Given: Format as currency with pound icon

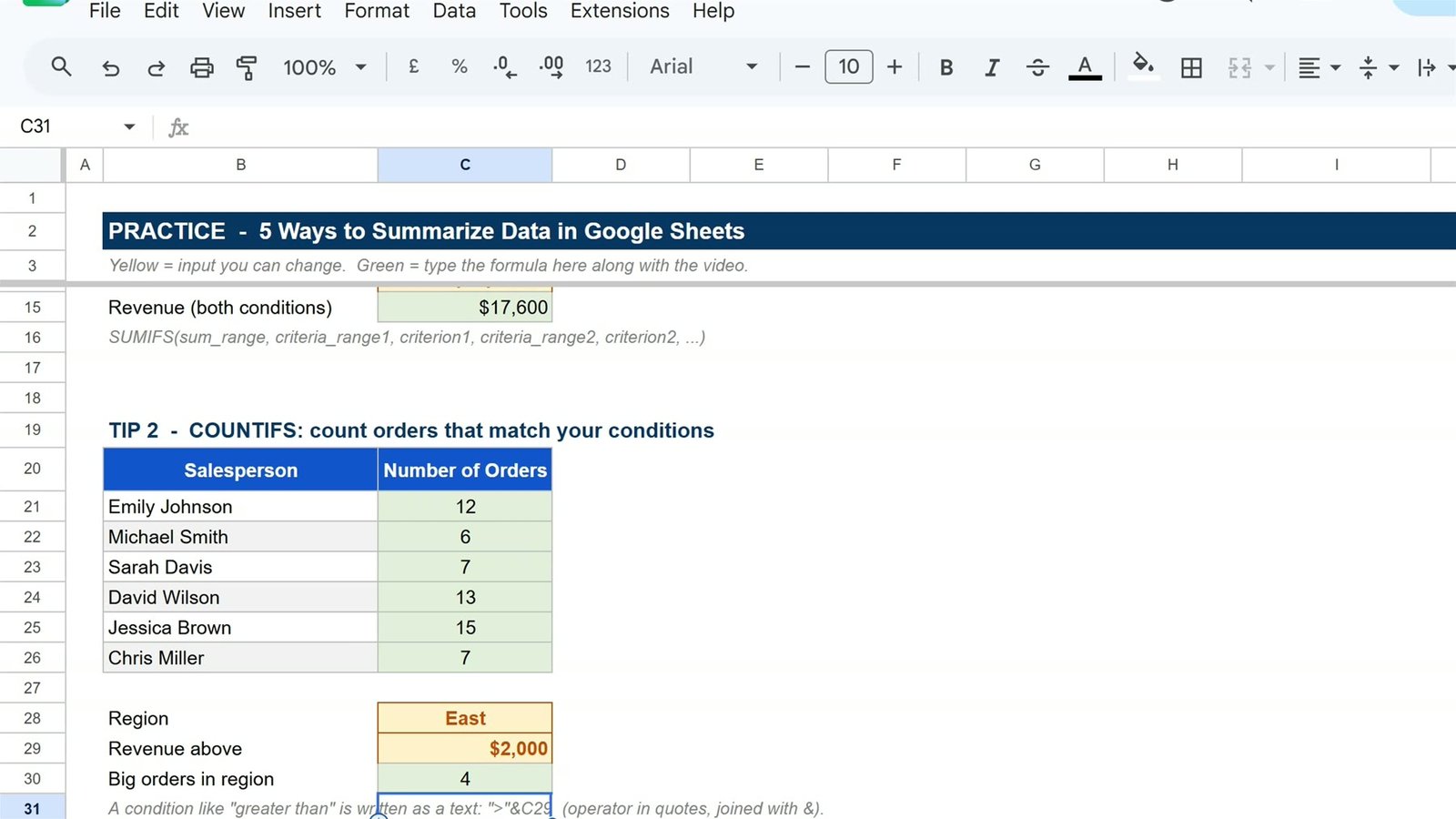Looking at the screenshot, I should tap(413, 66).
